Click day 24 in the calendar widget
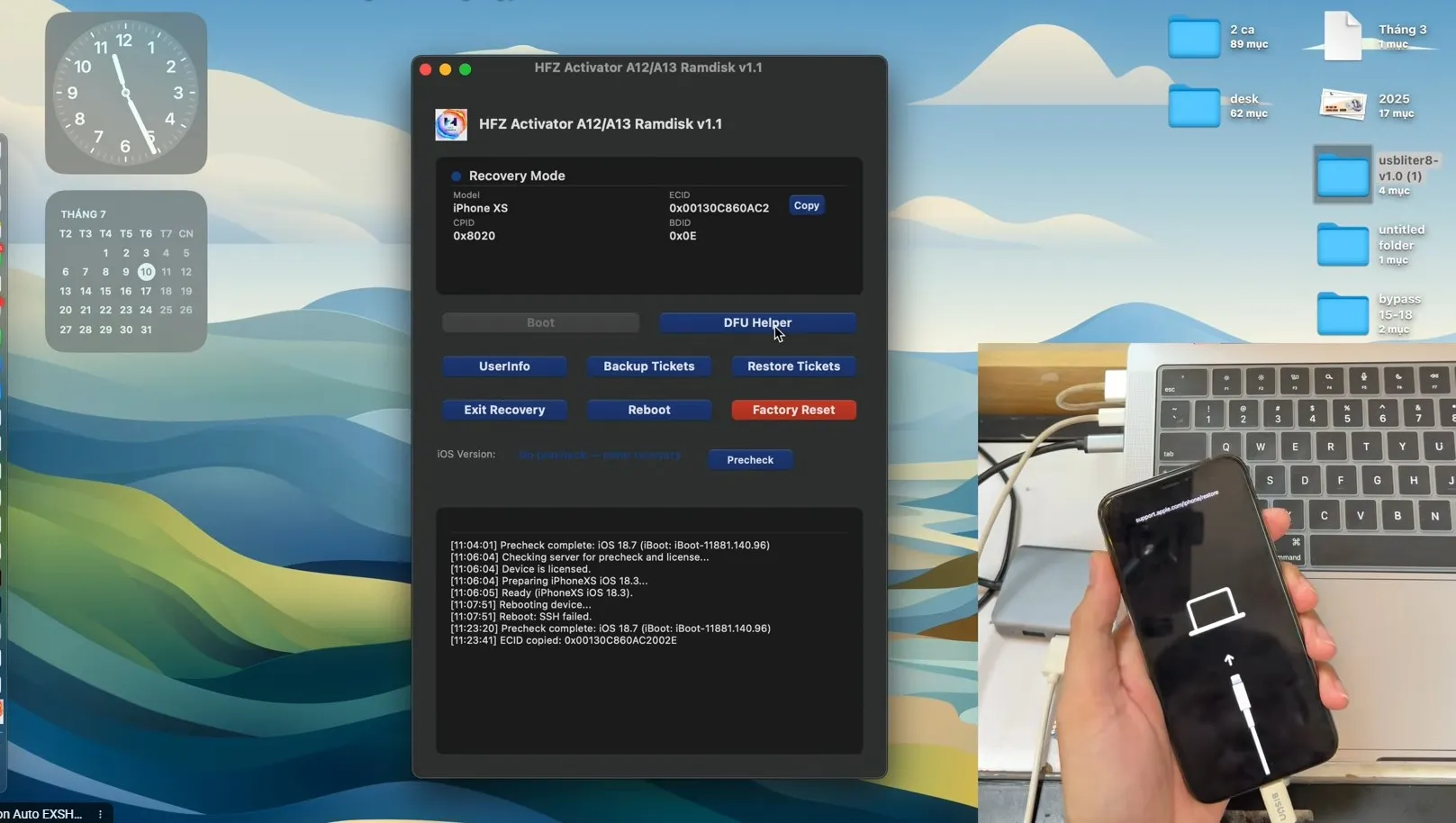 click(146, 310)
